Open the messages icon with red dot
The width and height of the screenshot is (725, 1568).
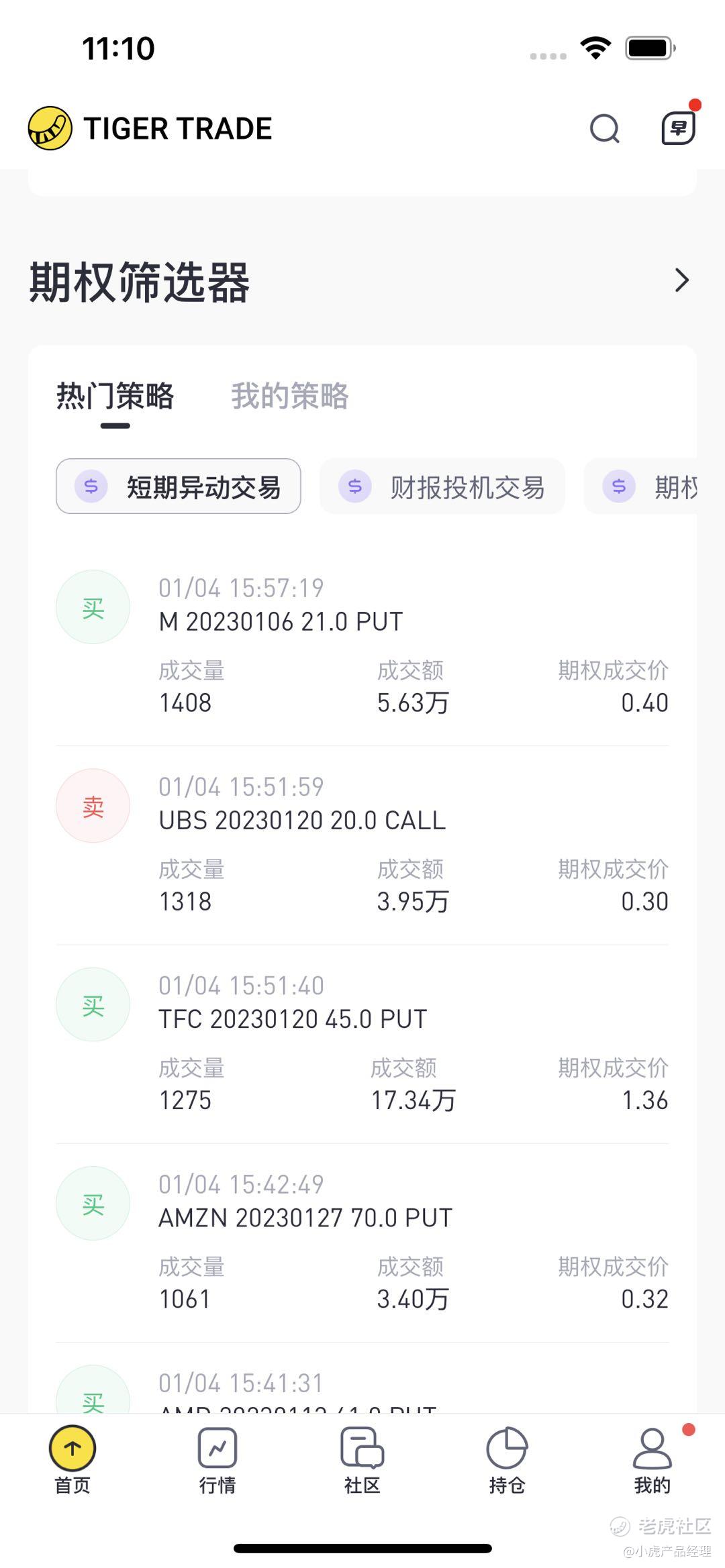678,127
